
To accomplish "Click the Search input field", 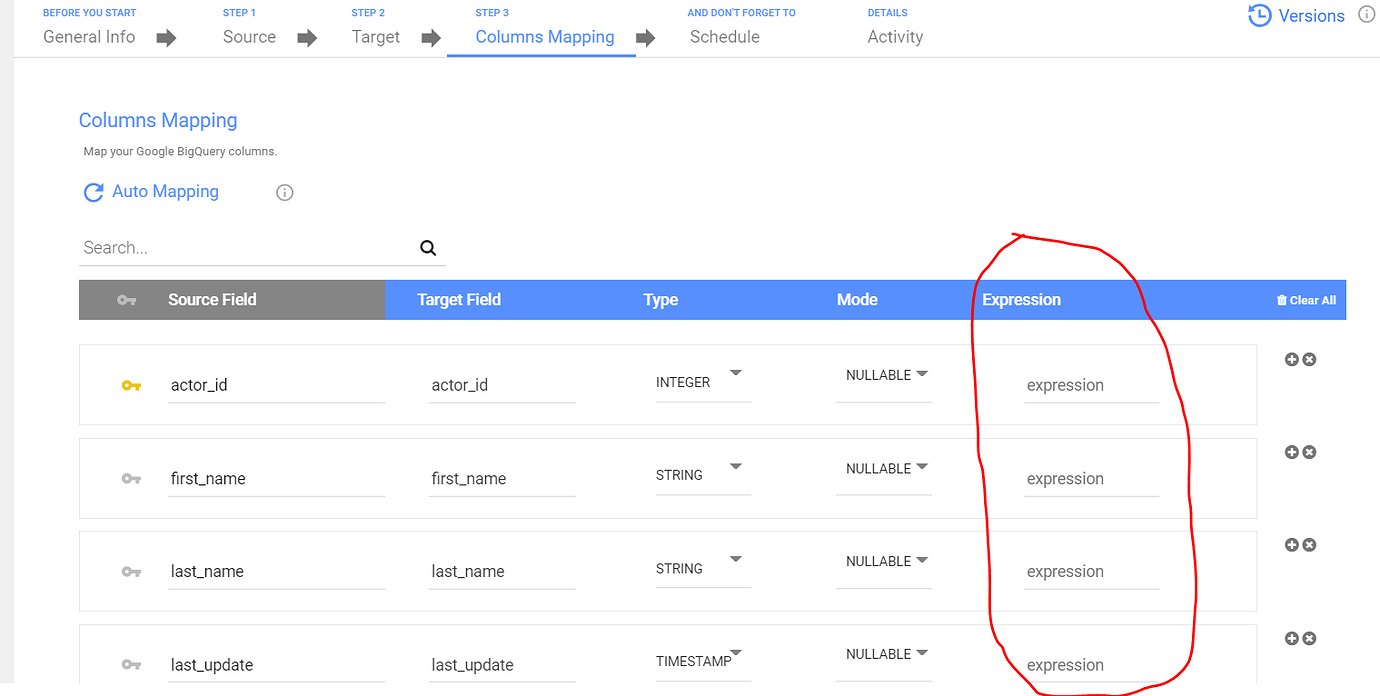I will coord(247,248).
